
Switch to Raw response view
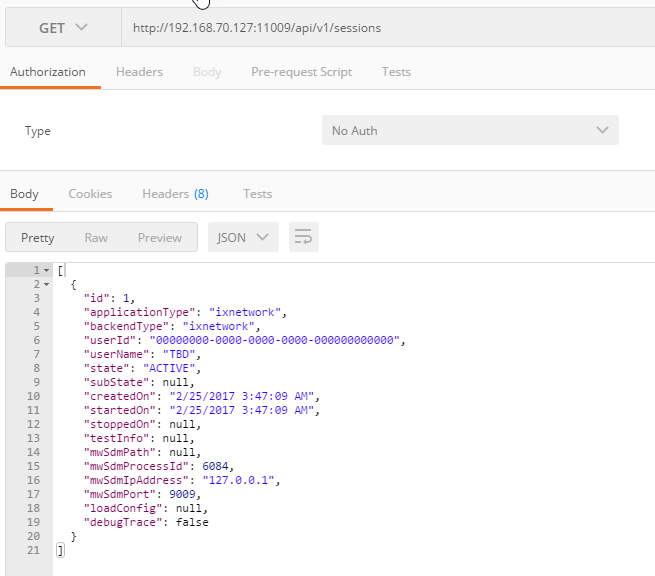pos(96,238)
